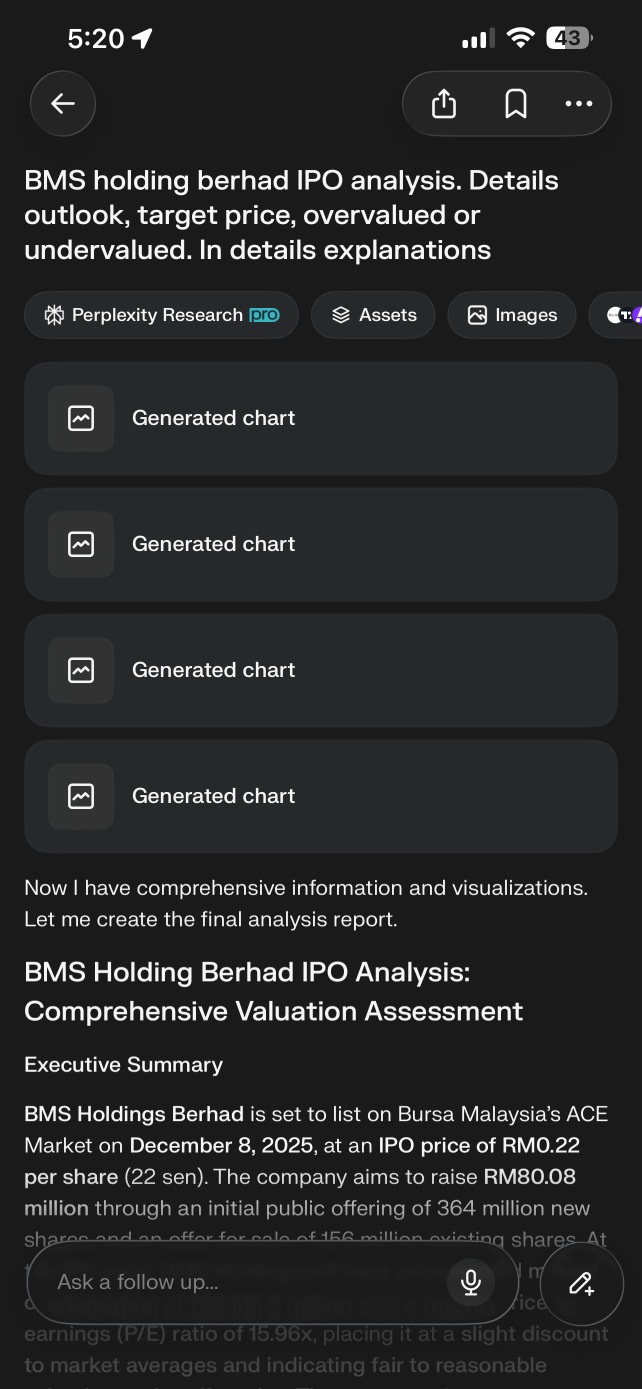Tap the back arrow button

tap(63, 103)
